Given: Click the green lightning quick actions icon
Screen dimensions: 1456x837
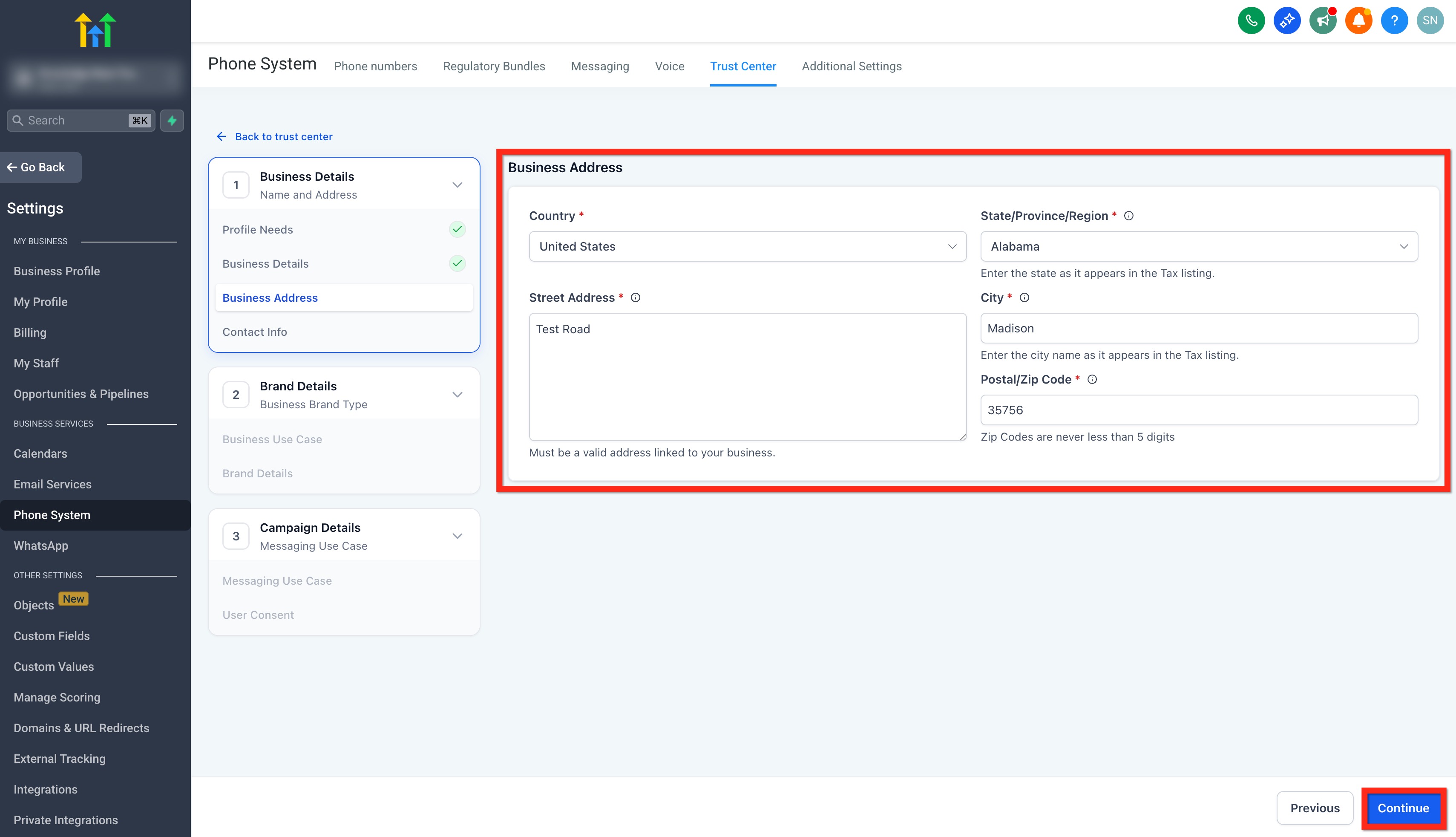Looking at the screenshot, I should pyautogui.click(x=172, y=120).
